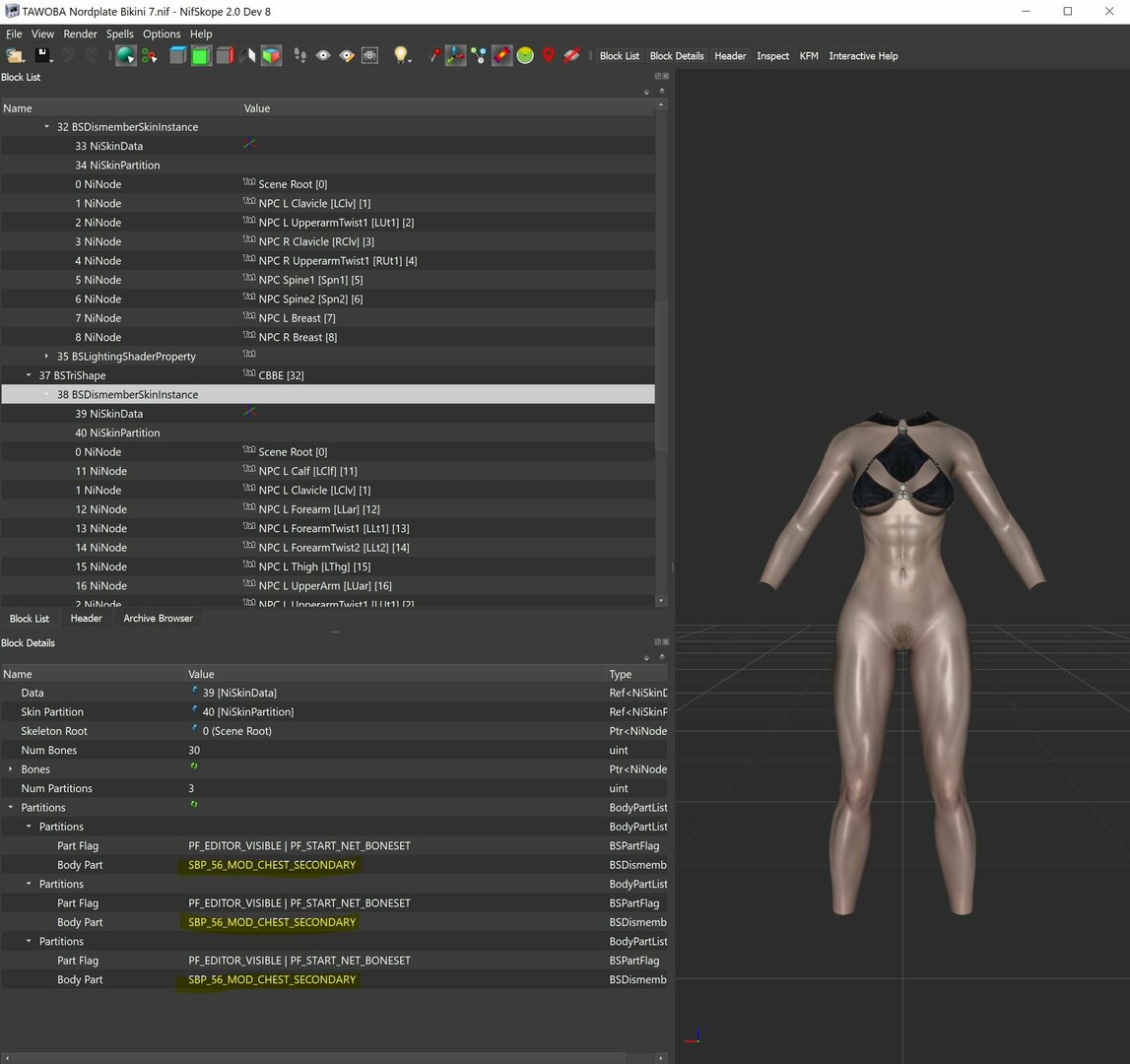Click the Flip view icon
1130x1064 pixels.
pos(248,55)
